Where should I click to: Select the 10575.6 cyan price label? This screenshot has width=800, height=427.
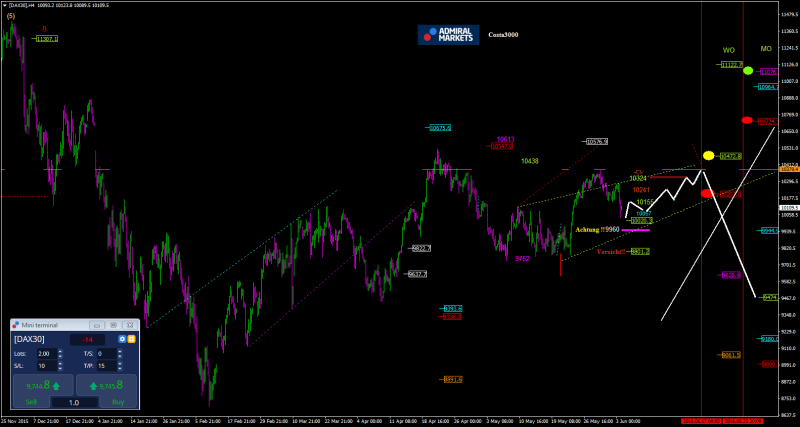440,128
